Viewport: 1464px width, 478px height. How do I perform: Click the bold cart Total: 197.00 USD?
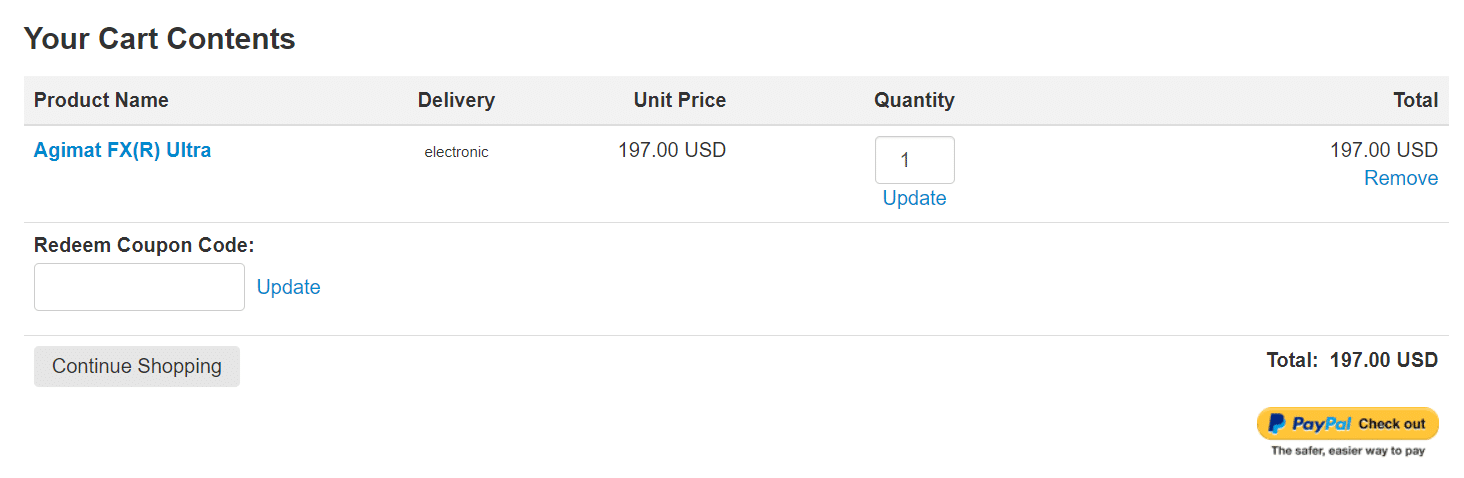pos(1352,360)
